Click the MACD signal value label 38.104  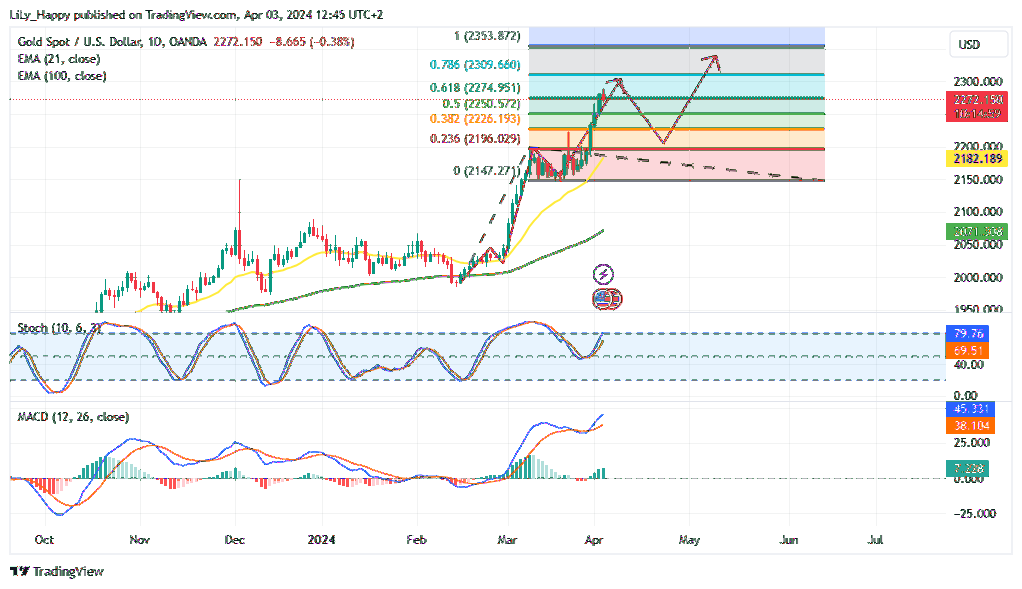971,425
